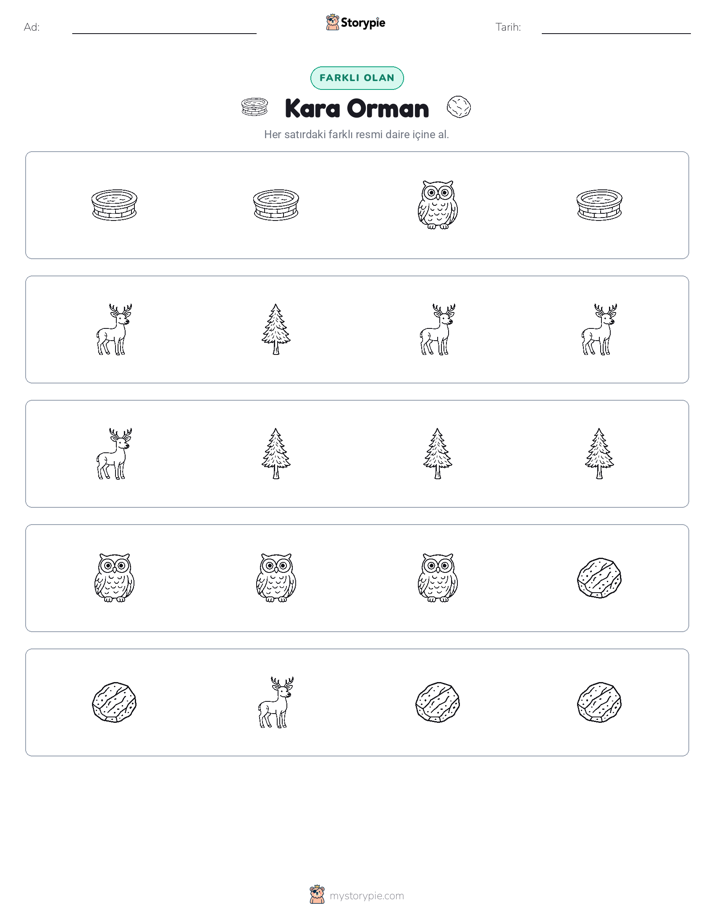Click the last rock in row five
This screenshot has width=714, height=924.
coord(599,702)
